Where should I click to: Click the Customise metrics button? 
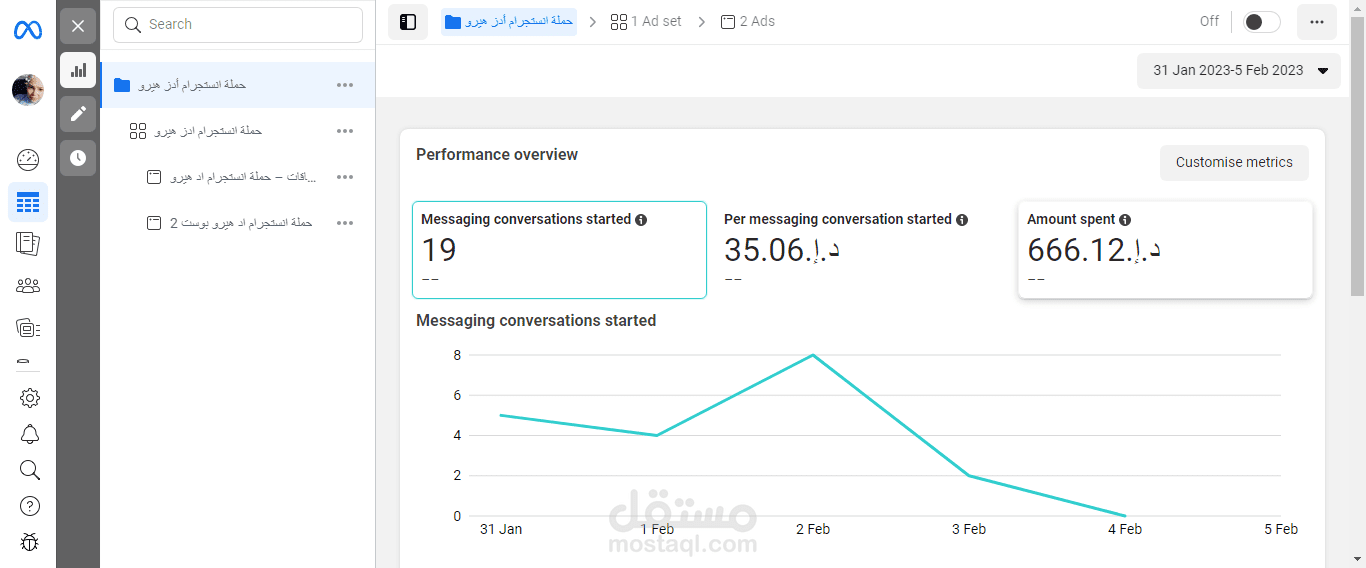click(x=1234, y=163)
